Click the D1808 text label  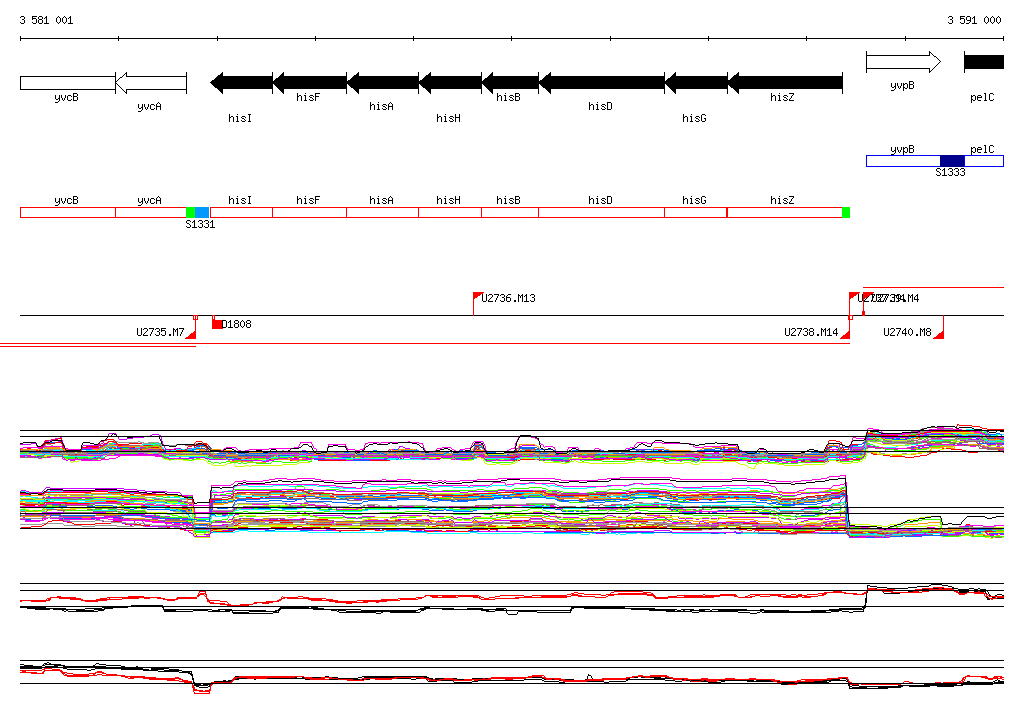coord(236,324)
